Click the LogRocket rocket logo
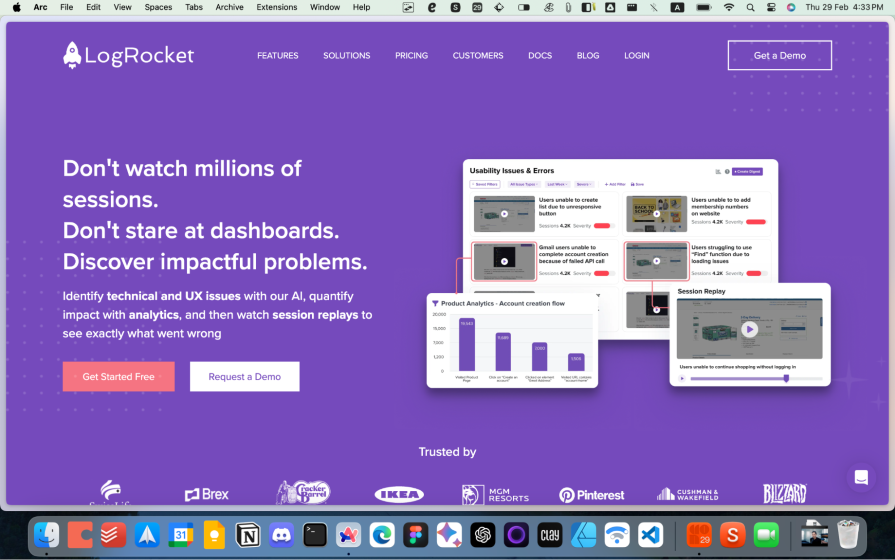The width and height of the screenshot is (895, 560). pyautogui.click(x=73, y=55)
